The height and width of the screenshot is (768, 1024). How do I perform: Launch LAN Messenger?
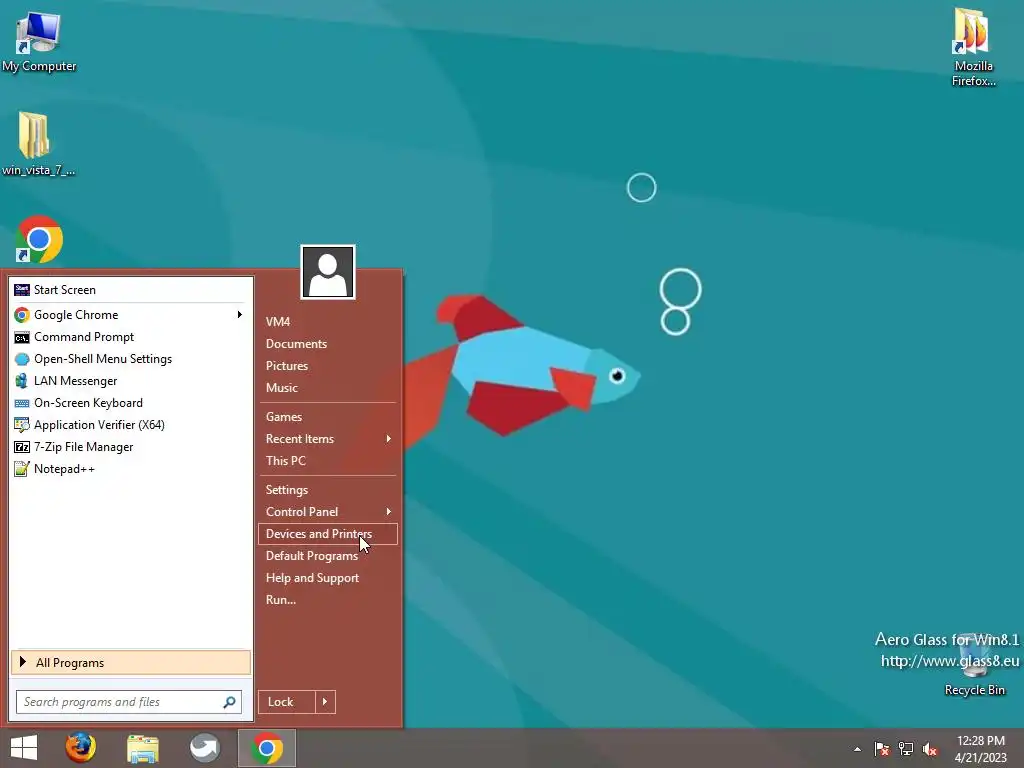click(x=131, y=381)
